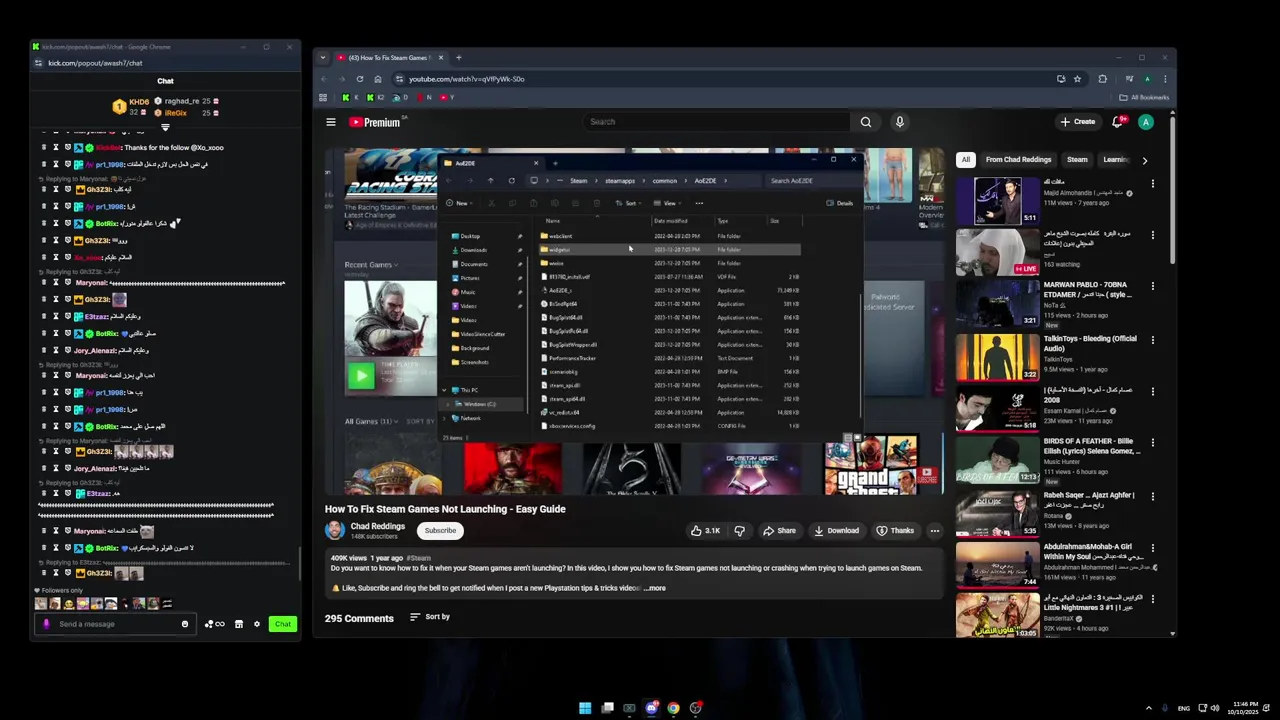Open YouTube notifications bell
Viewport: 1280px width, 720px height.
[x=1118, y=122]
